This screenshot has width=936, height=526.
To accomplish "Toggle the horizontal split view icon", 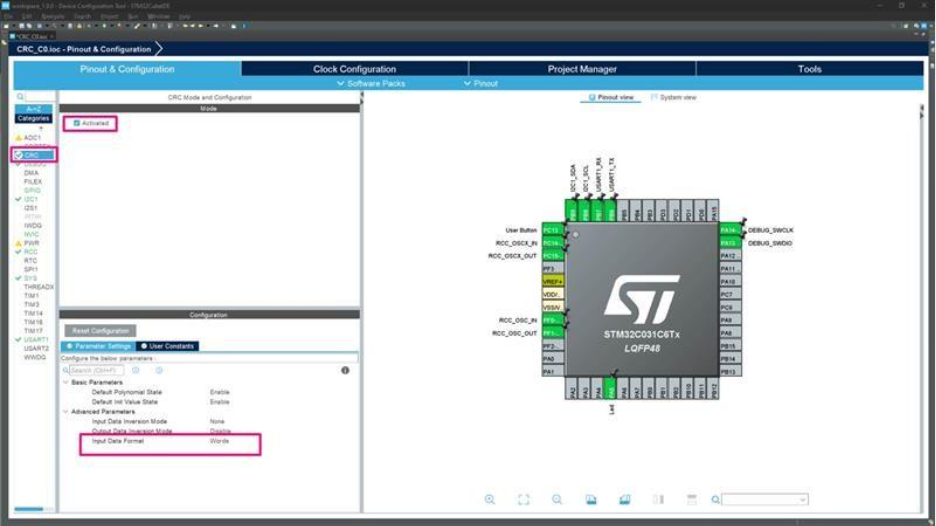I will tap(691, 499).
